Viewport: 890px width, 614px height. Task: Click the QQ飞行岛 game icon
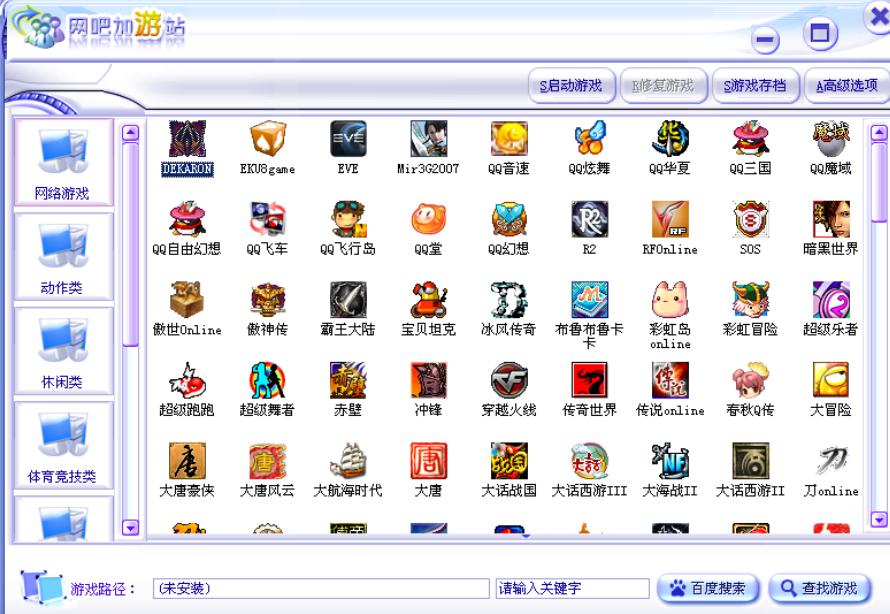coord(349,219)
